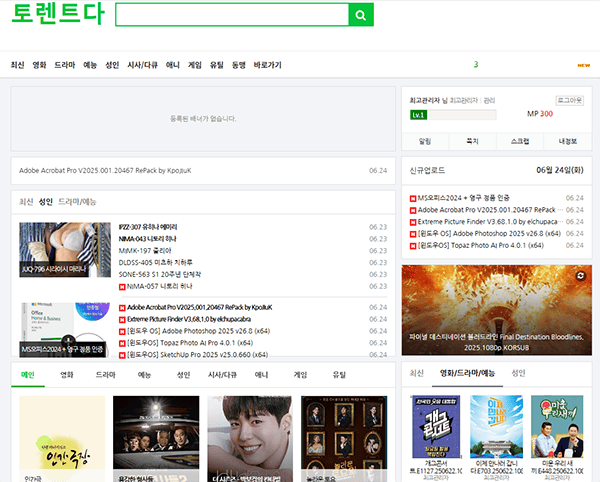Image resolution: width=600 pixels, height=482 pixels.
Task: Open the MS오피스2024 + 영구 정품 인증 link in 신규업로드
Action: [463, 198]
